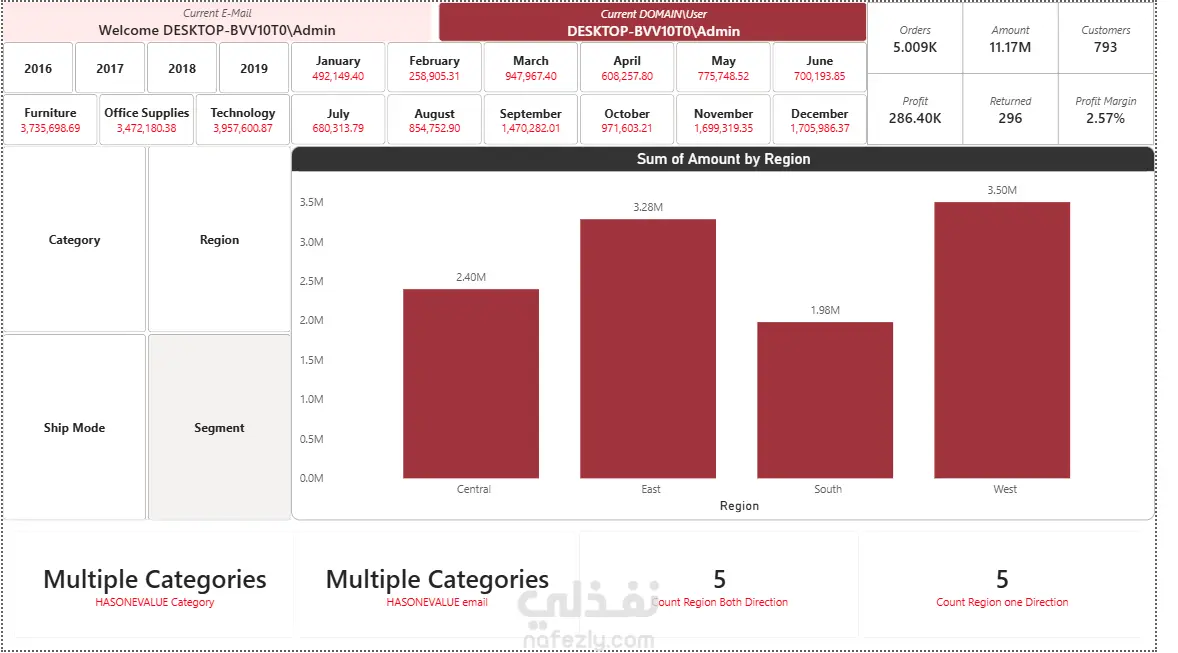Viewport: 1178px width, 653px height.
Task: Filter by Office Supplies category tile
Action: click(146, 119)
